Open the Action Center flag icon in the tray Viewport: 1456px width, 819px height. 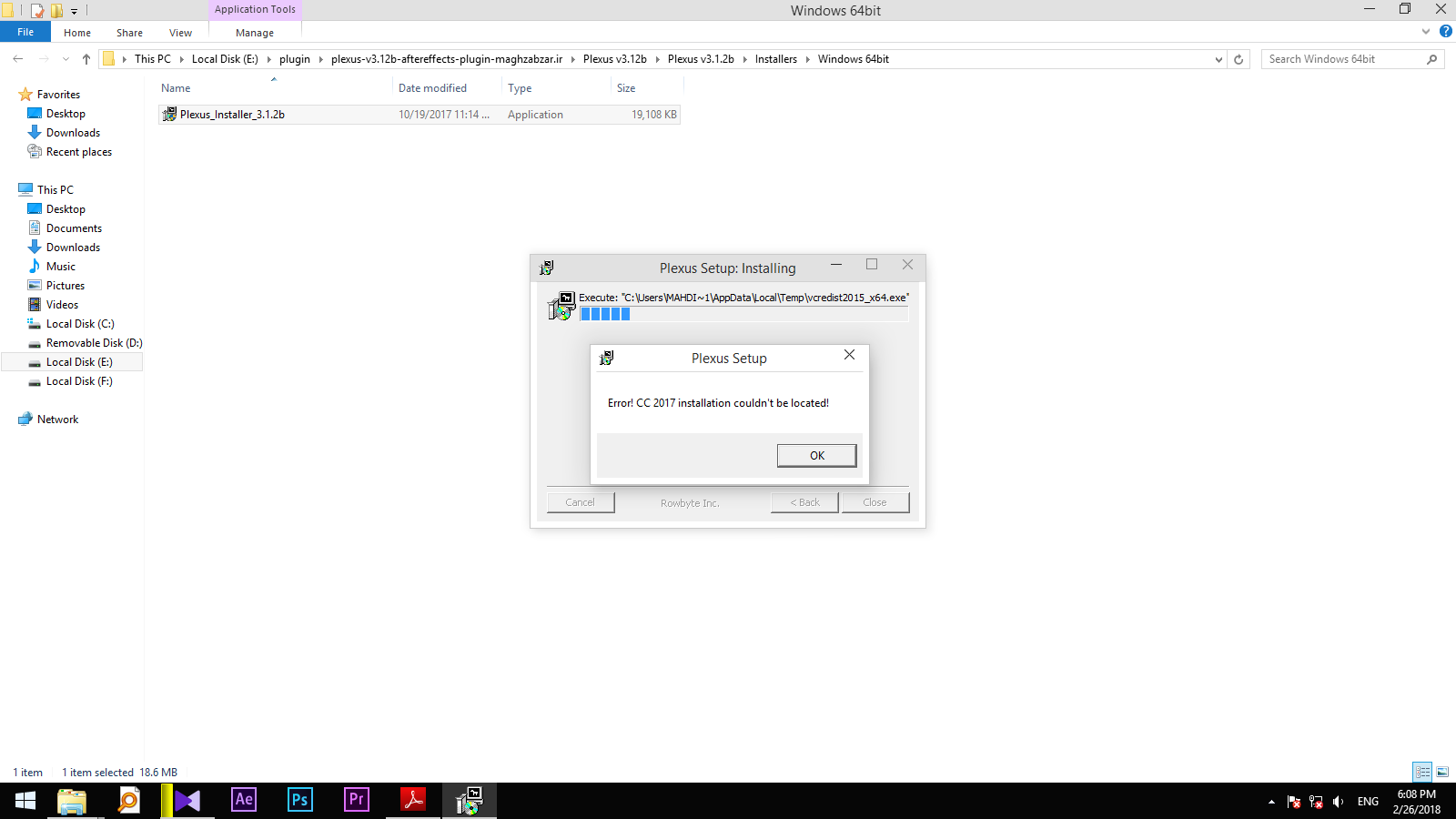(1294, 802)
